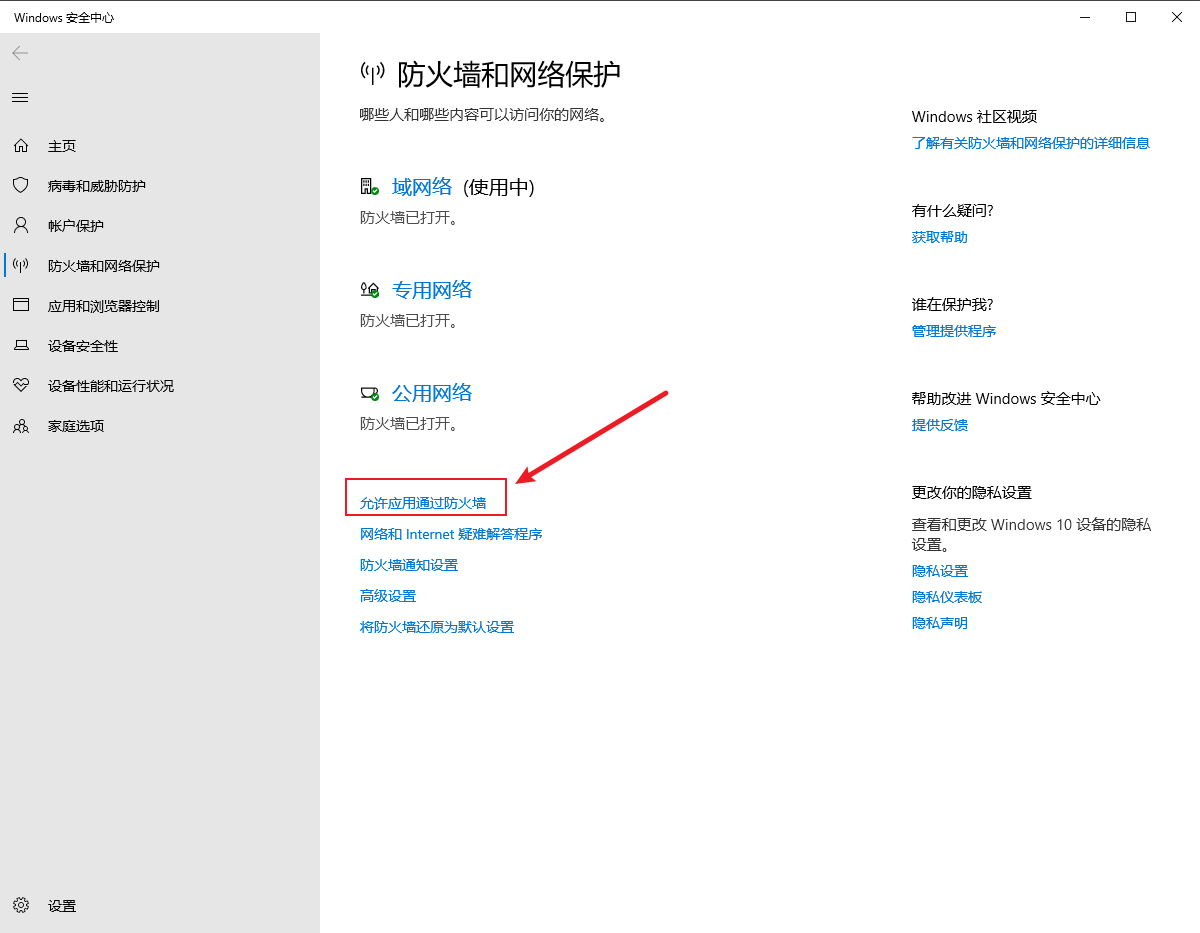Click 防火墙已打开 under 公用网络
This screenshot has height=933, width=1200.
[409, 423]
